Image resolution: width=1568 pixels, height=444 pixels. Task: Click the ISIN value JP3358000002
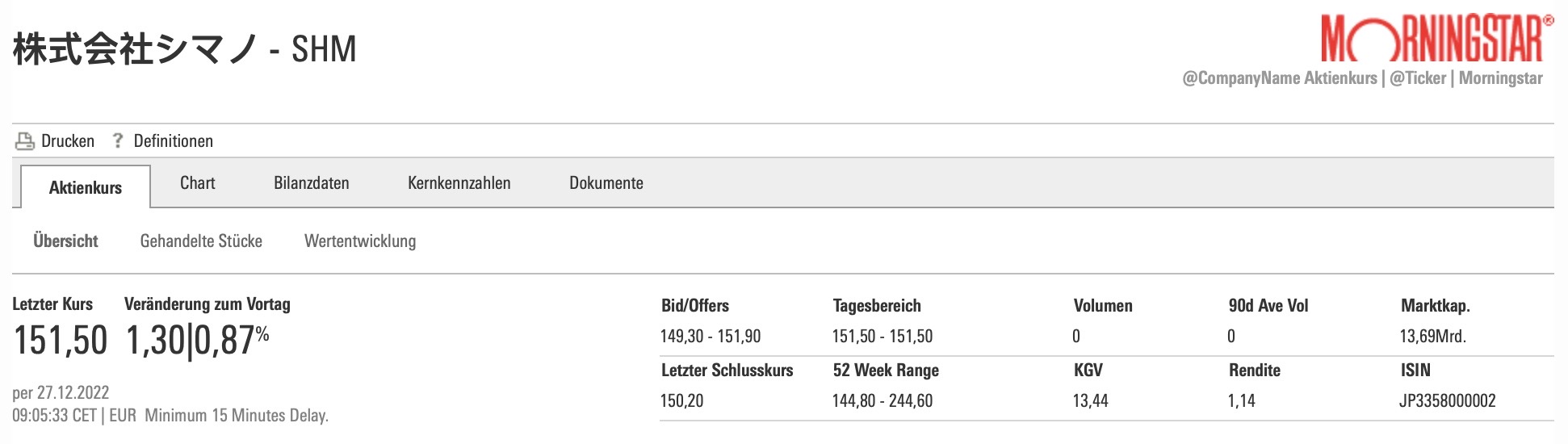point(1447,401)
